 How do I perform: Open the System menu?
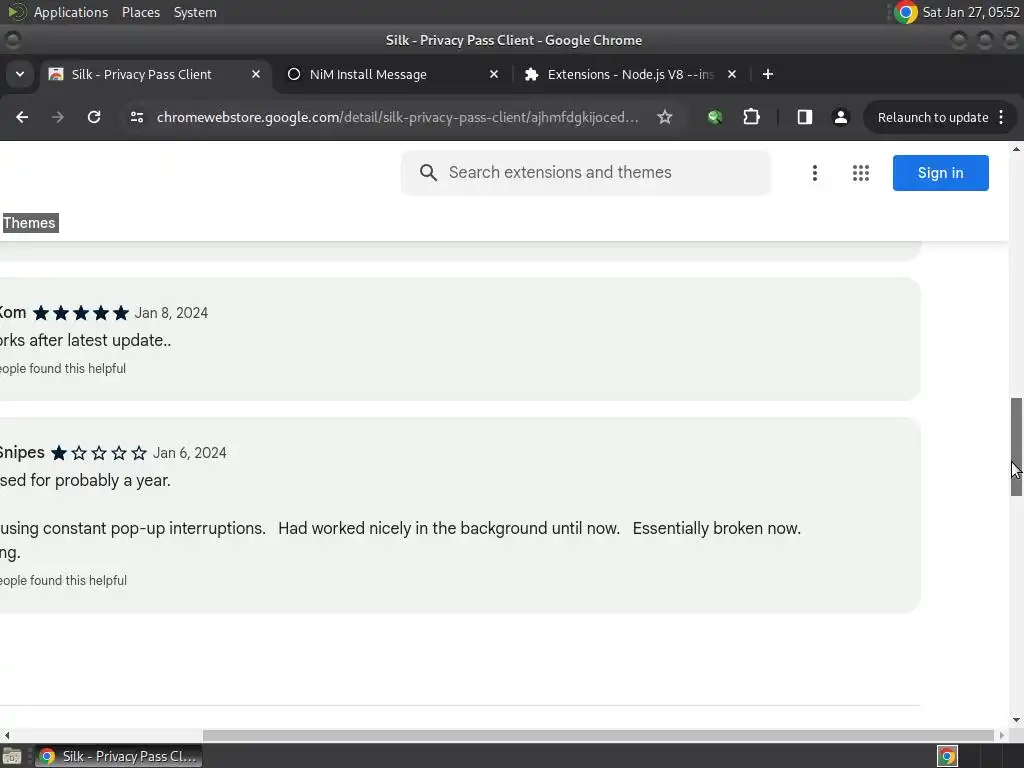[195, 12]
